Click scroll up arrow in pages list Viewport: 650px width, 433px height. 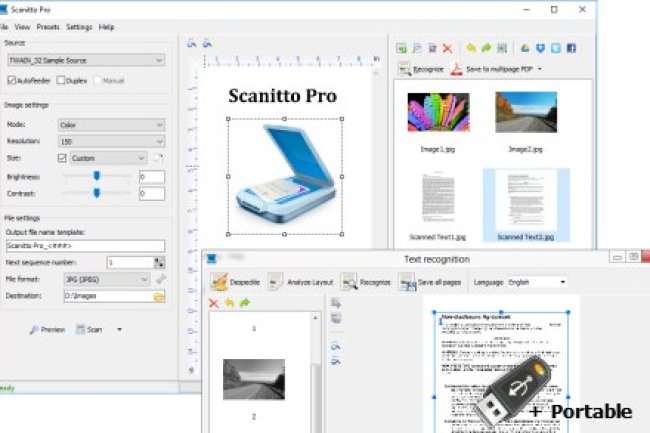[x=315, y=318]
